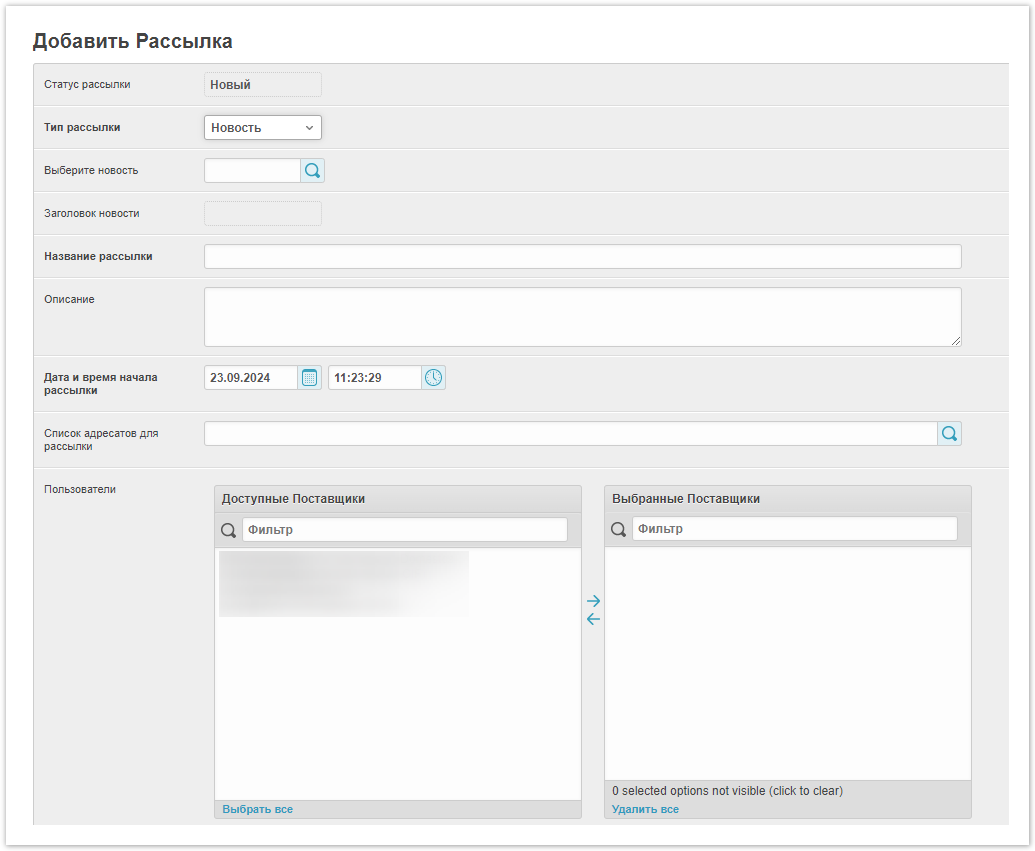Screen dimensions: 1035x851
Task: Focus the Описание text area
Action: (582, 317)
